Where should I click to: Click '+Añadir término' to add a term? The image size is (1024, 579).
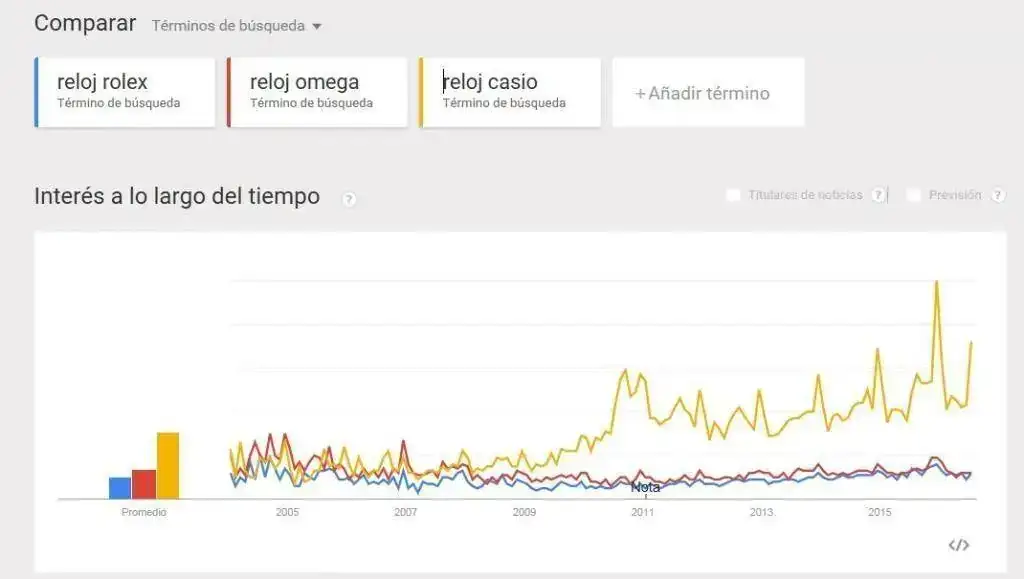(x=708, y=93)
